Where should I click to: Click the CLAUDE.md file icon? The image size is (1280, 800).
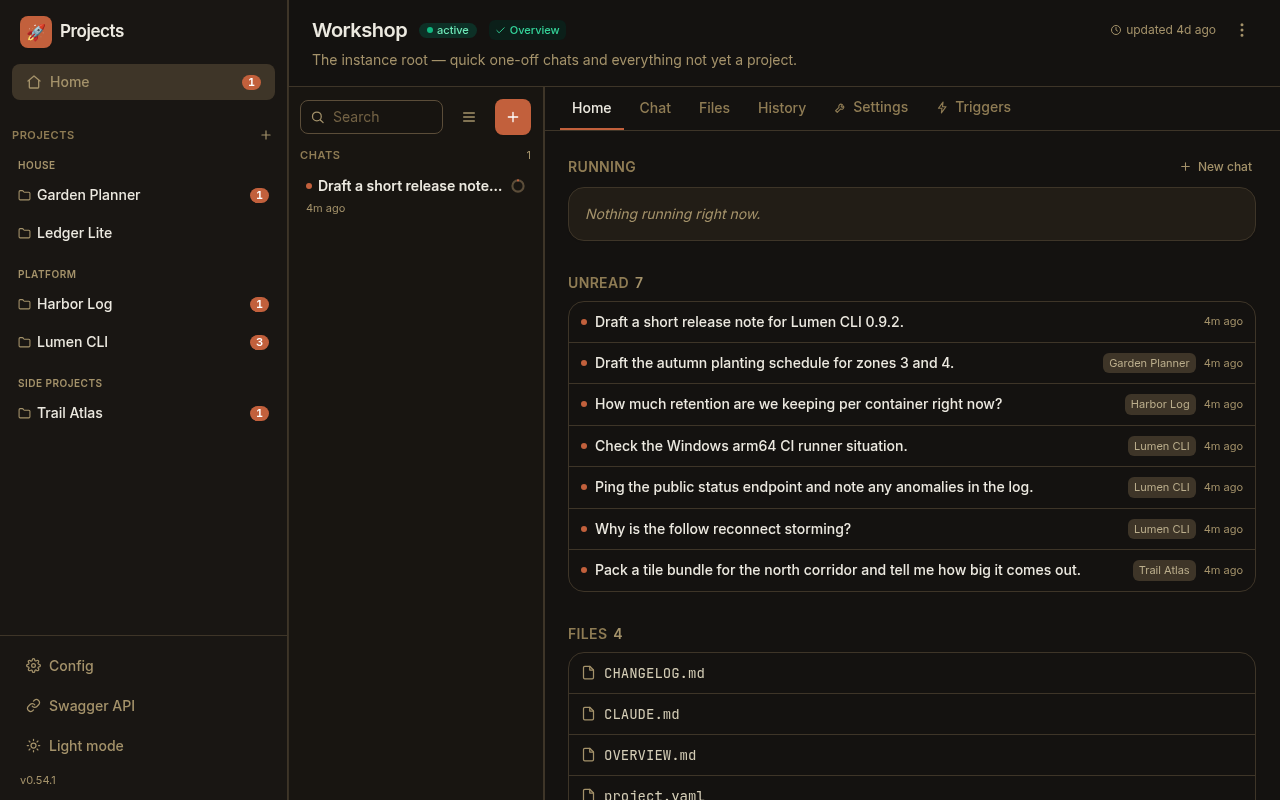(x=588, y=714)
